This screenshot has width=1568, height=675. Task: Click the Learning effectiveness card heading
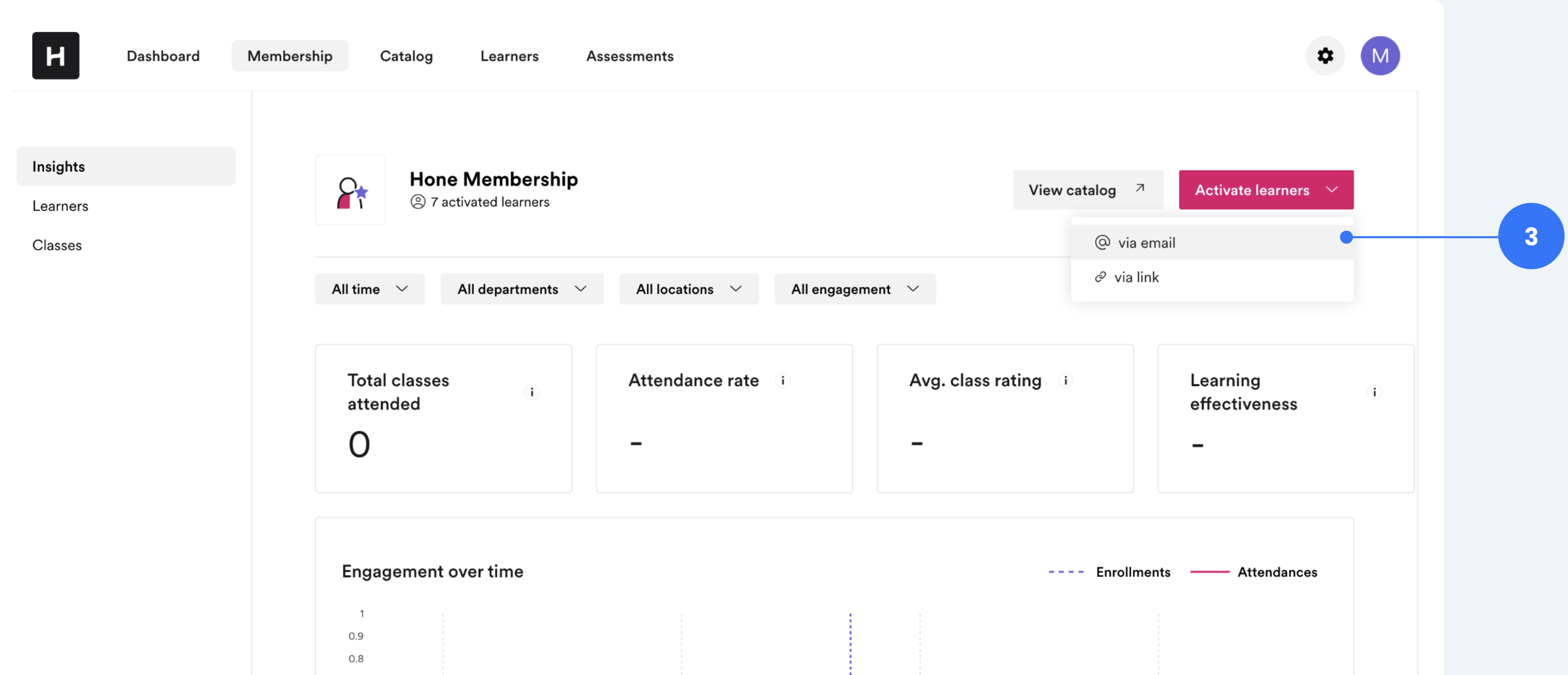(x=1243, y=392)
